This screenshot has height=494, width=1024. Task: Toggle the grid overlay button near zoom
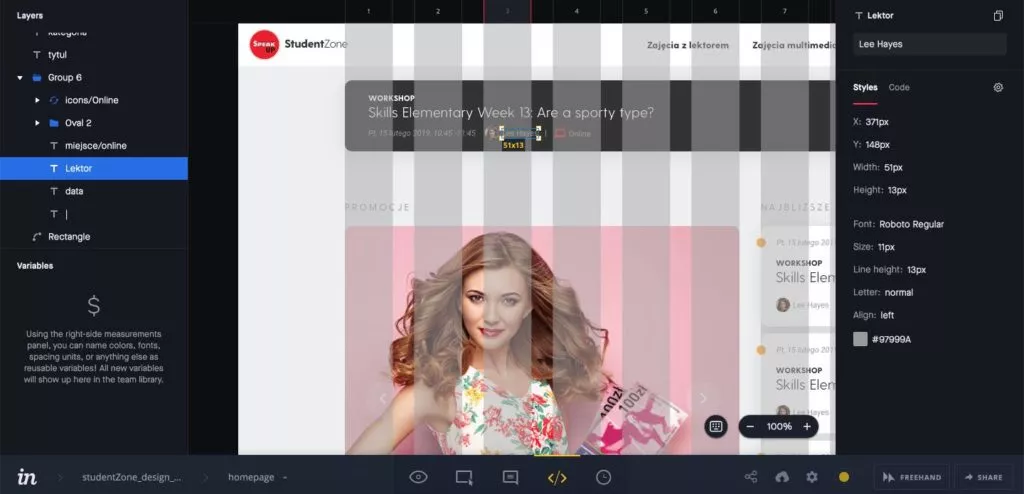pyautogui.click(x=716, y=426)
